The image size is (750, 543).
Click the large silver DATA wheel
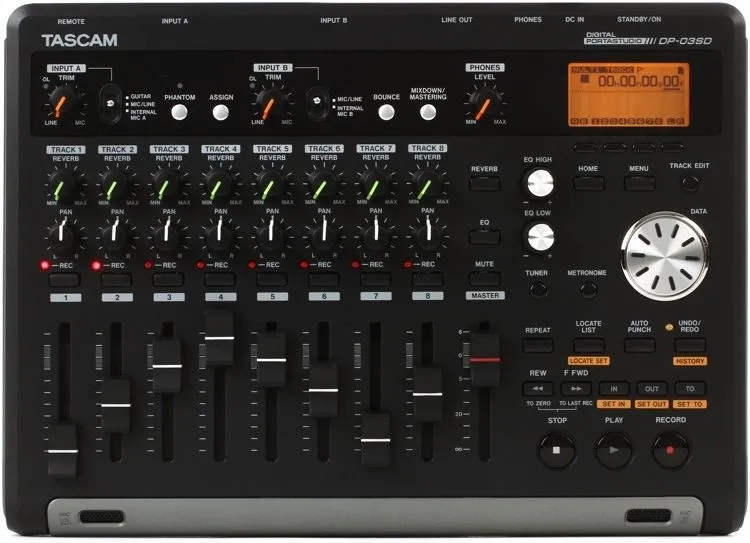[x=665, y=256]
